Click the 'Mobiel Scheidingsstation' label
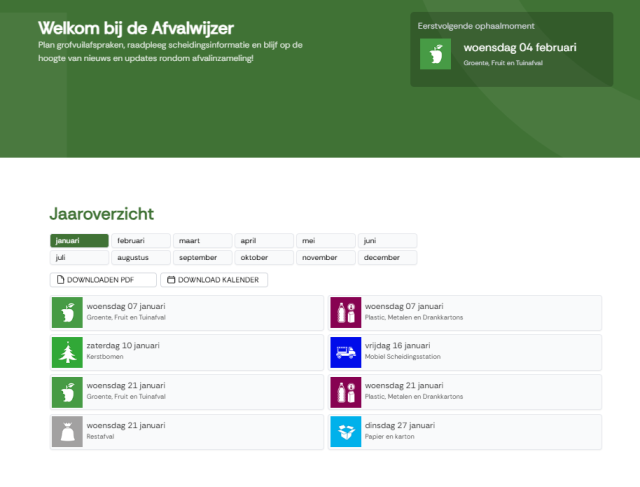 click(x=402, y=356)
